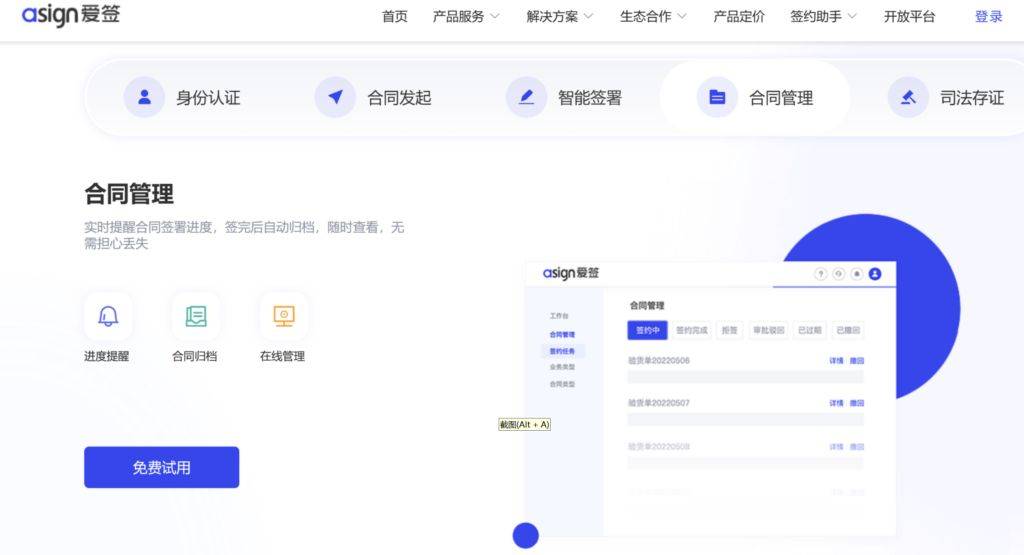1024x555 pixels.
Task: Expand the 产品服务 dropdown menu
Action: click(x=466, y=16)
